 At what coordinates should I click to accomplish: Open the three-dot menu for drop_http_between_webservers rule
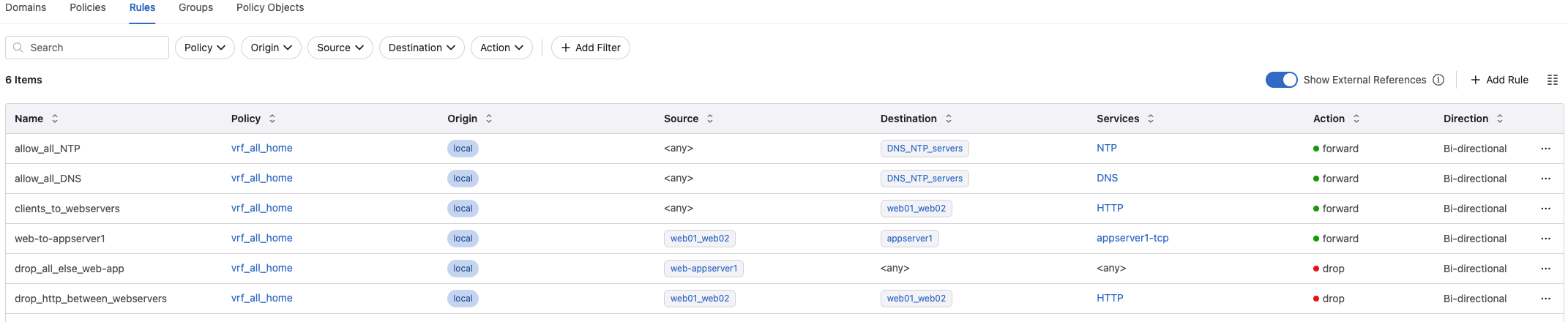(1545, 299)
